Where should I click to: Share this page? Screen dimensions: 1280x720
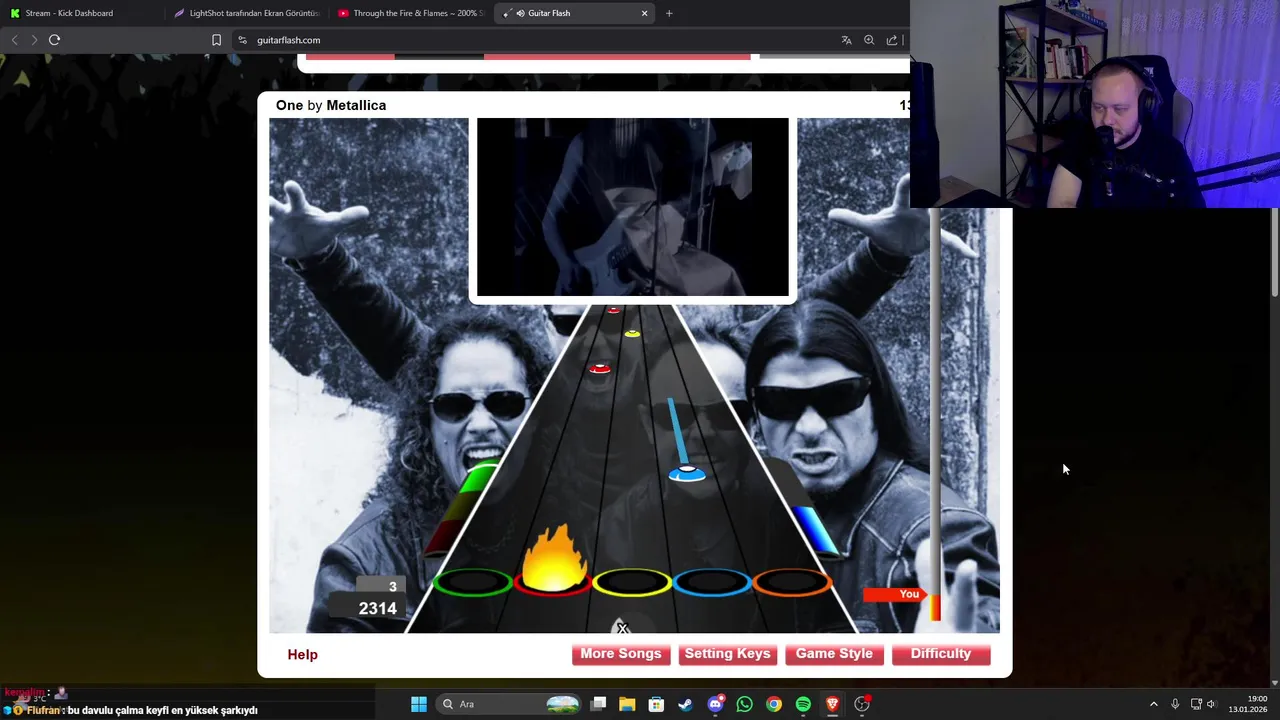pyautogui.click(x=892, y=40)
